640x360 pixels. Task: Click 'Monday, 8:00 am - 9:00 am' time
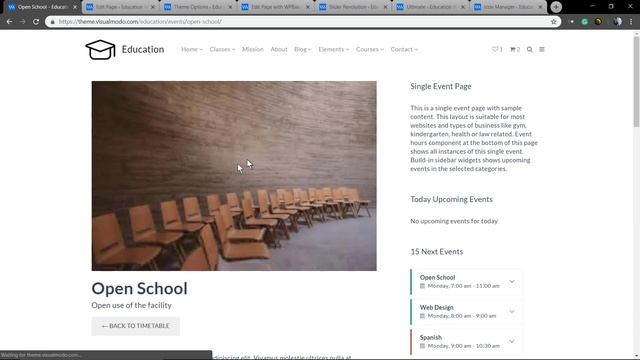click(462, 316)
